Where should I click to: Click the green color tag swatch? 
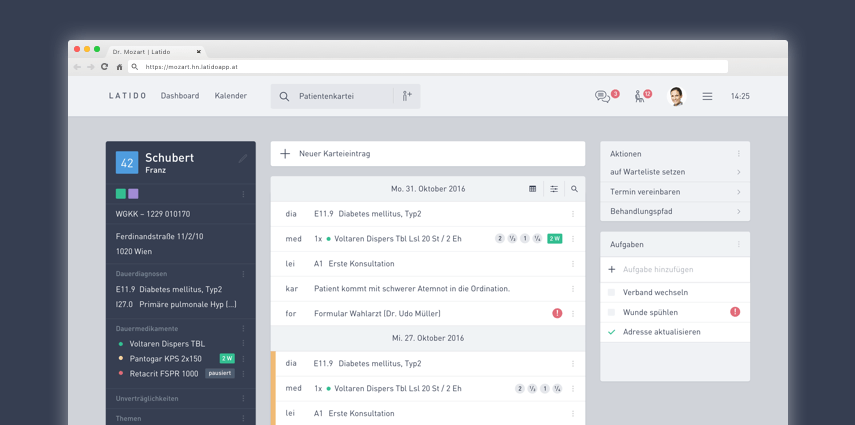[121, 194]
